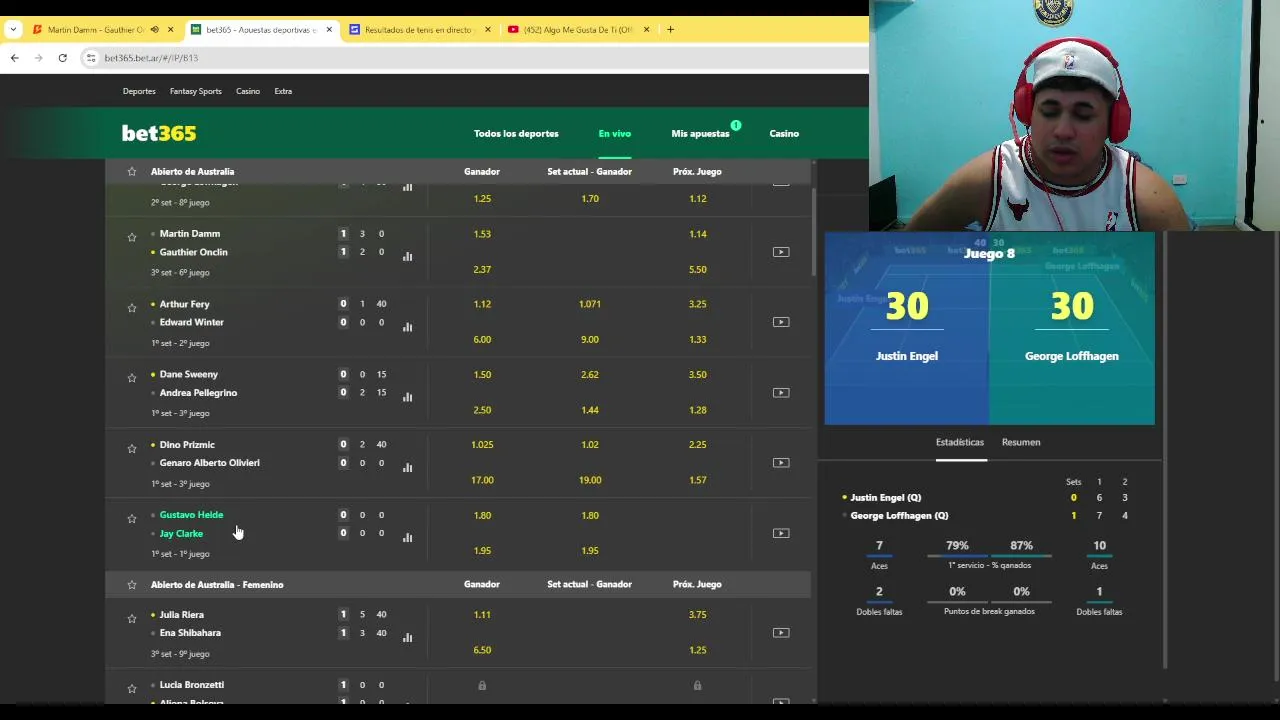
Task: Bet on Martin Damm winner at 1.53
Action: [482, 234]
